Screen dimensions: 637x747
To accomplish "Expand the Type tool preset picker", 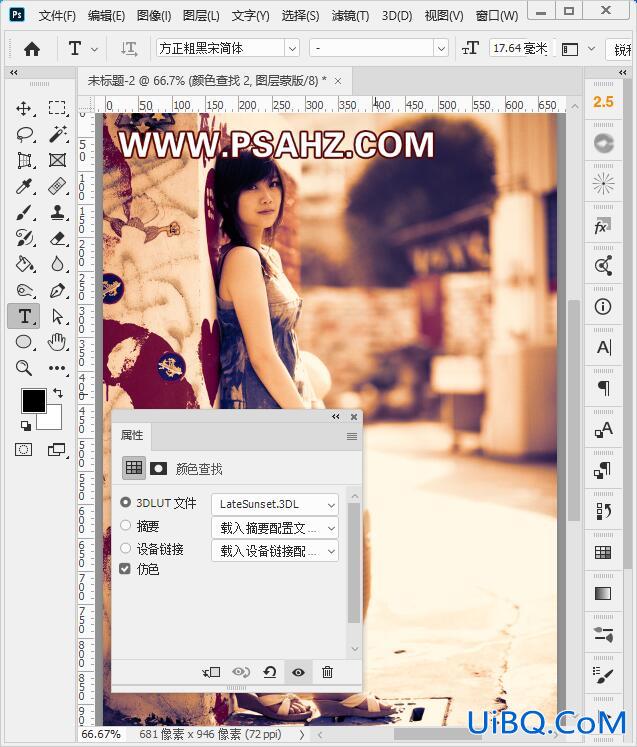I will 94,49.
